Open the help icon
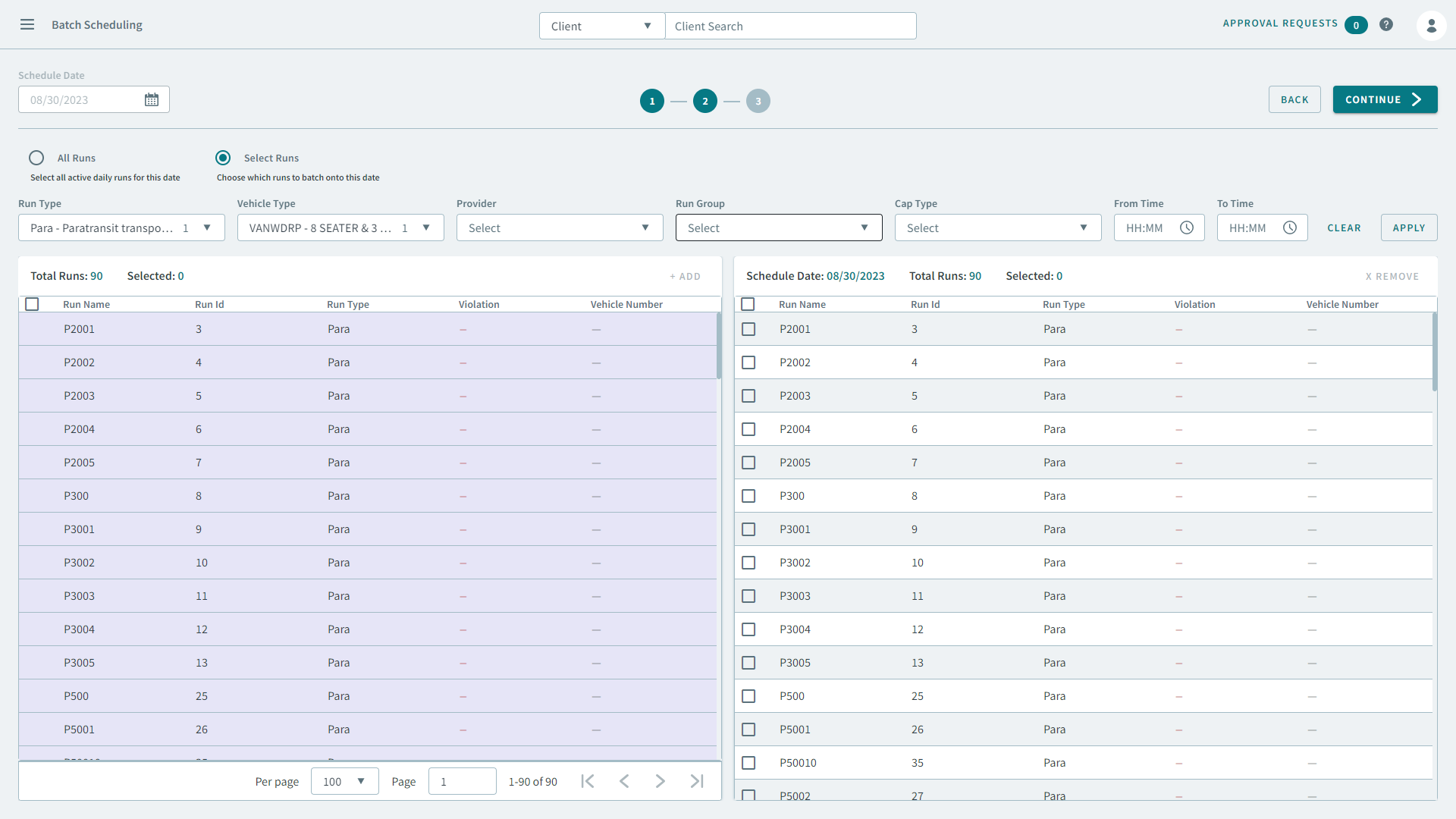This screenshot has width=1456, height=819. pyautogui.click(x=1386, y=24)
